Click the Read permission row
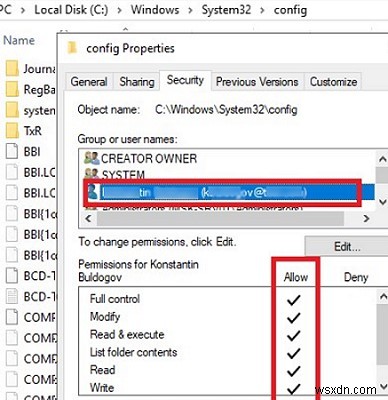The image size is (388, 400). 228,370
